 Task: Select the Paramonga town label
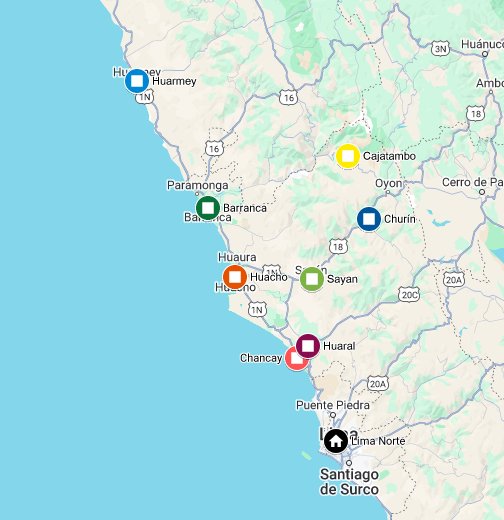tap(198, 185)
